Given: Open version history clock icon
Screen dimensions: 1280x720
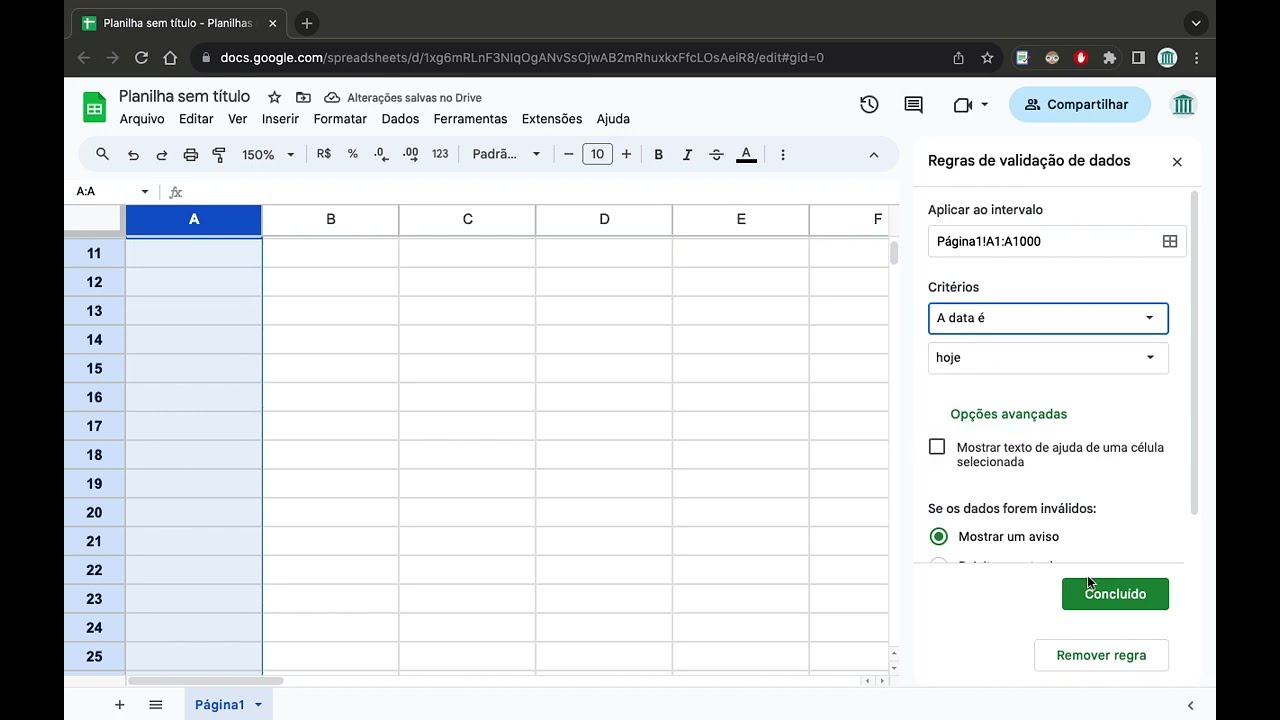Looking at the screenshot, I should point(869,105).
